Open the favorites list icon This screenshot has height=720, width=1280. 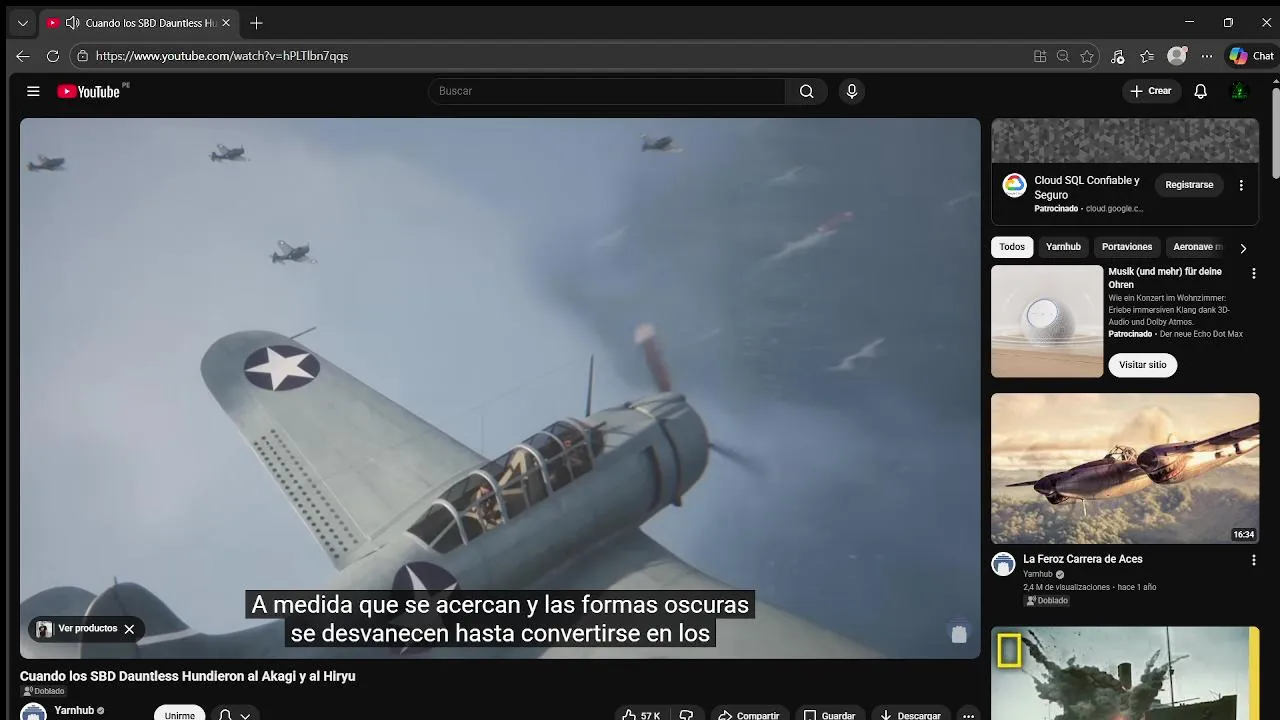[x=1147, y=56]
